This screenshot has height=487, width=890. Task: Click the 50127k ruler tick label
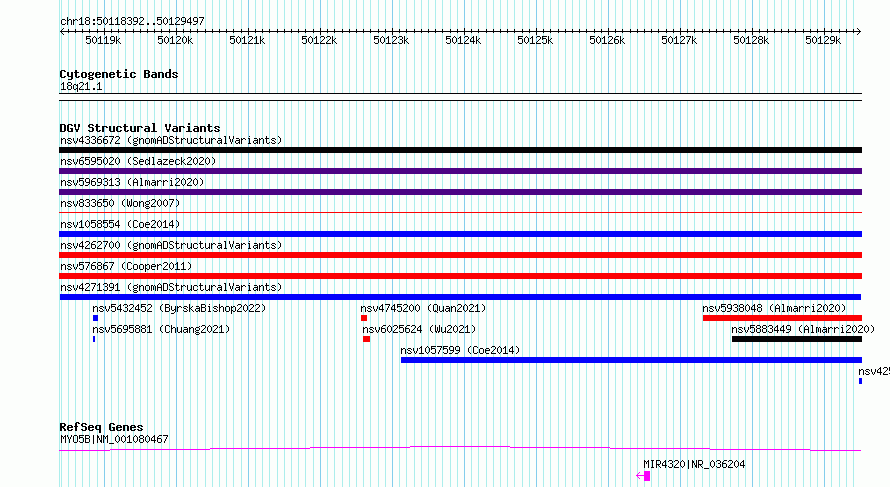pyautogui.click(x=679, y=40)
